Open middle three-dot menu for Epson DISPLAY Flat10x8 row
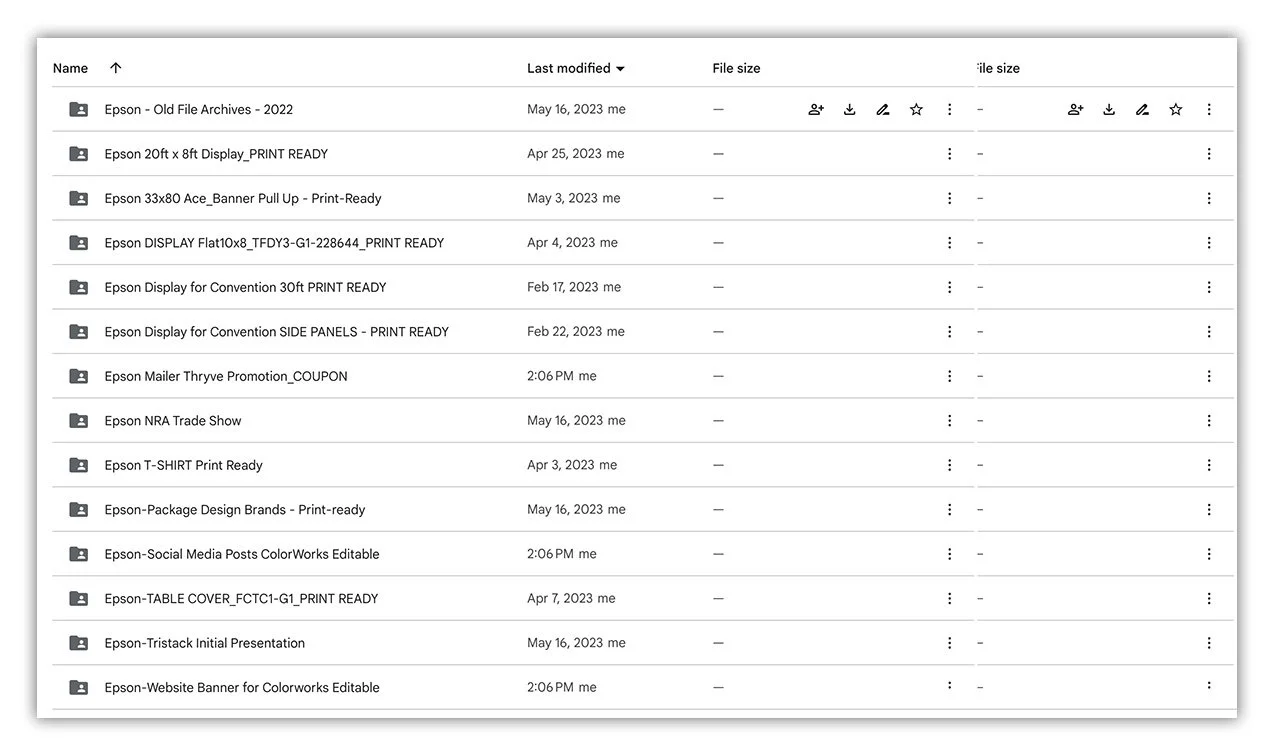Screen dimensions: 1274x756 949,243
